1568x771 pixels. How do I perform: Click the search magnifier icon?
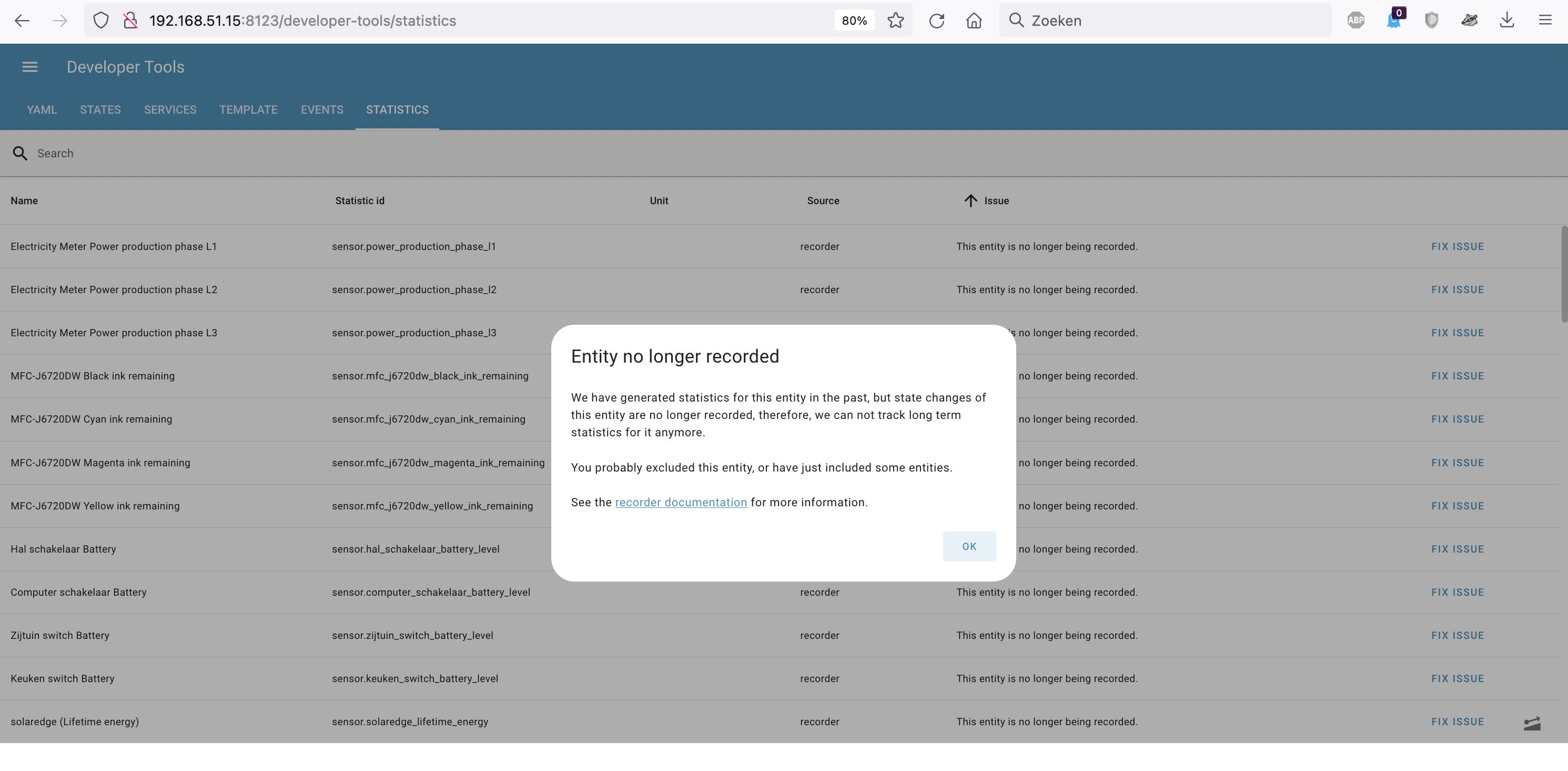20,153
